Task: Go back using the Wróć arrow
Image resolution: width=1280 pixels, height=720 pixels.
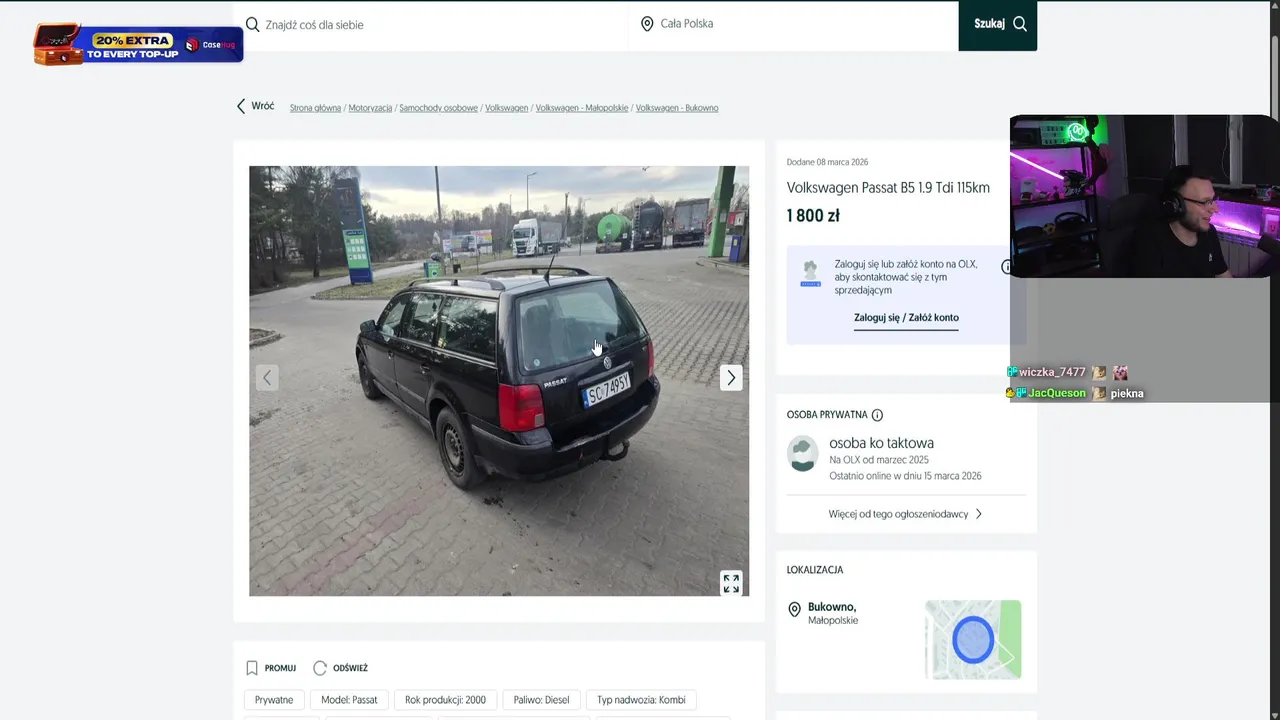Action: coord(255,106)
